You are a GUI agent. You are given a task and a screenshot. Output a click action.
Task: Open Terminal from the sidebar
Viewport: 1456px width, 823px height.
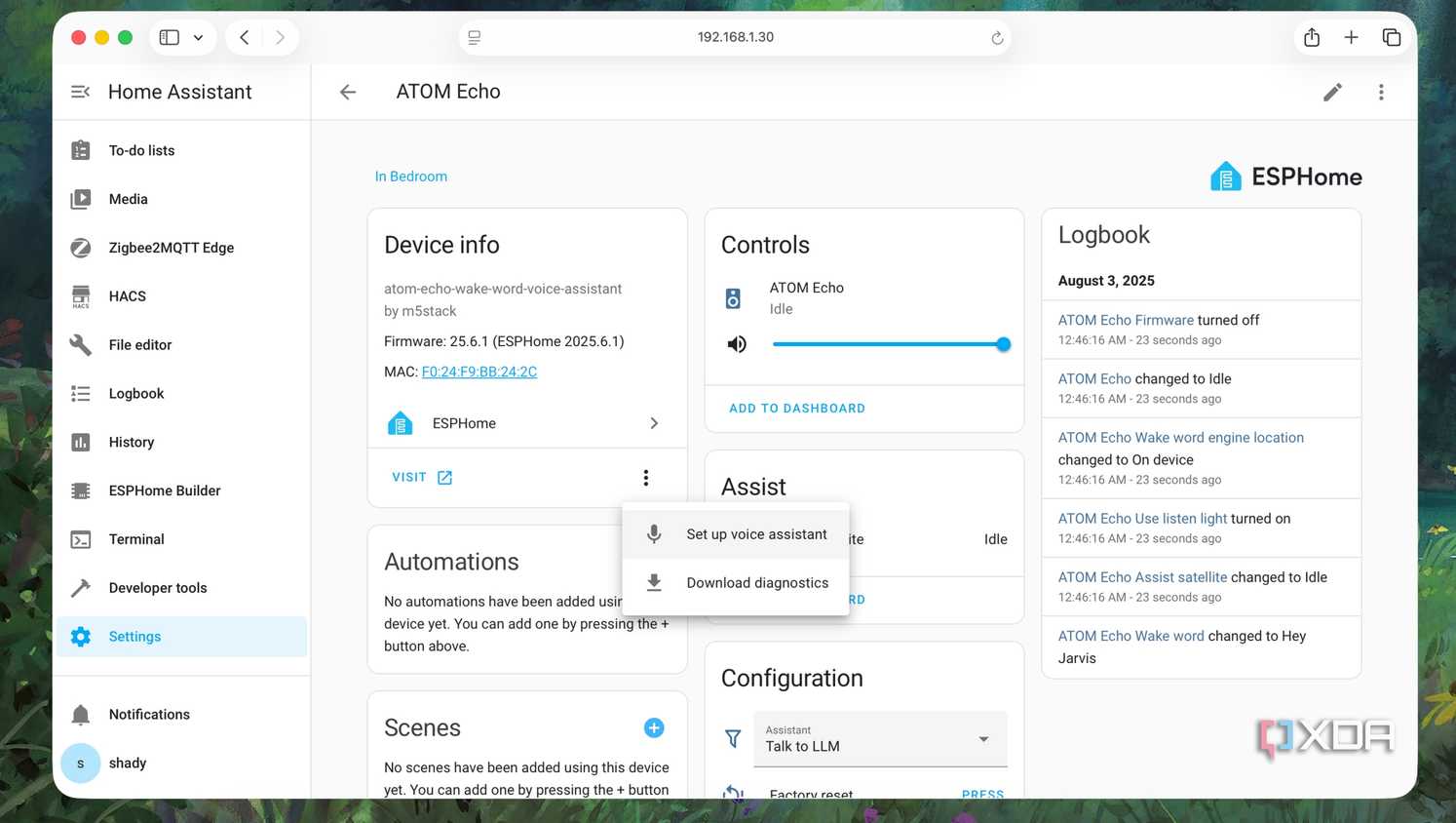(x=181, y=539)
